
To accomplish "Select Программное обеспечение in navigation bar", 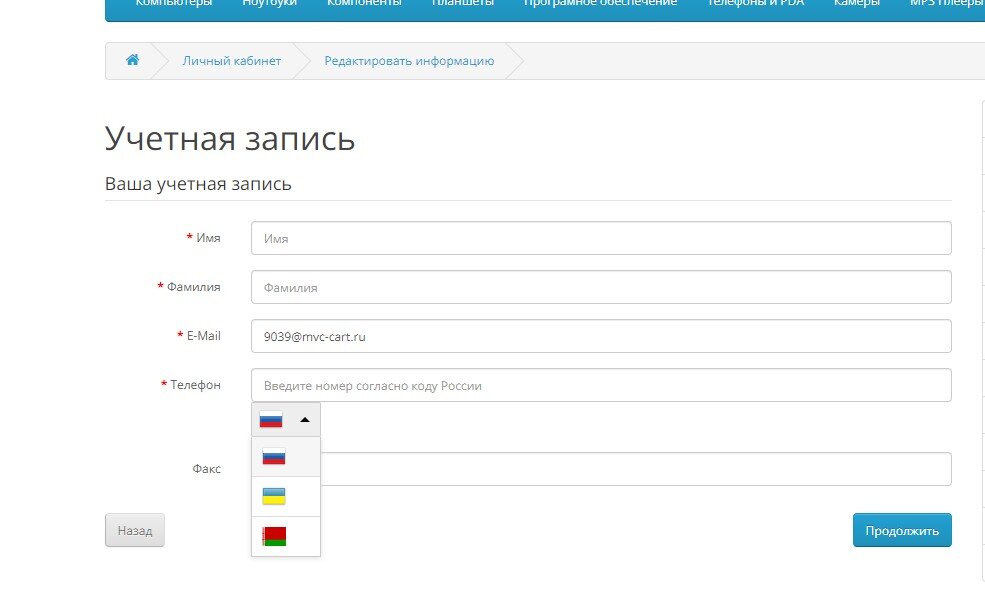I will [600, 4].
